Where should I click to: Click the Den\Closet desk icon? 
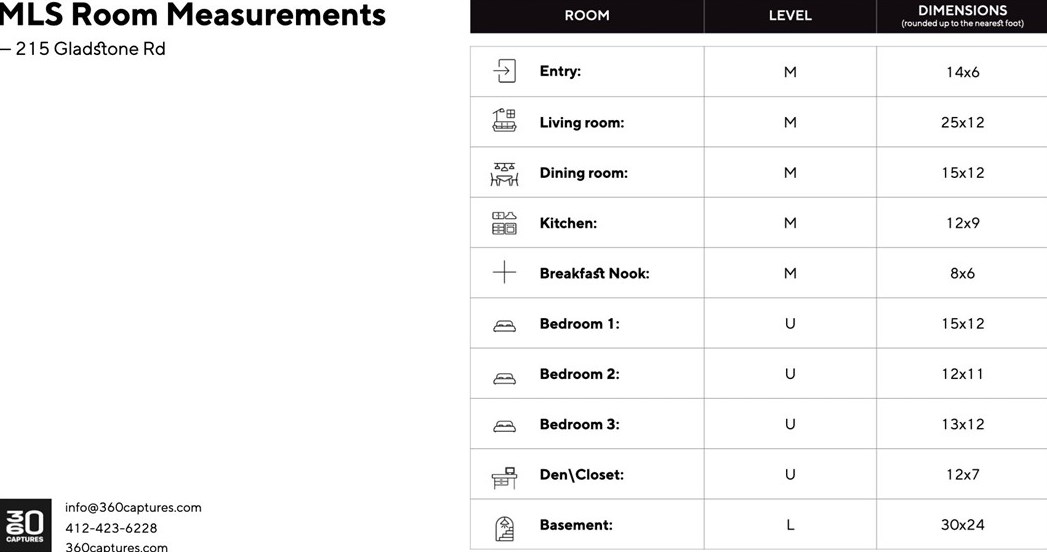coord(505,477)
